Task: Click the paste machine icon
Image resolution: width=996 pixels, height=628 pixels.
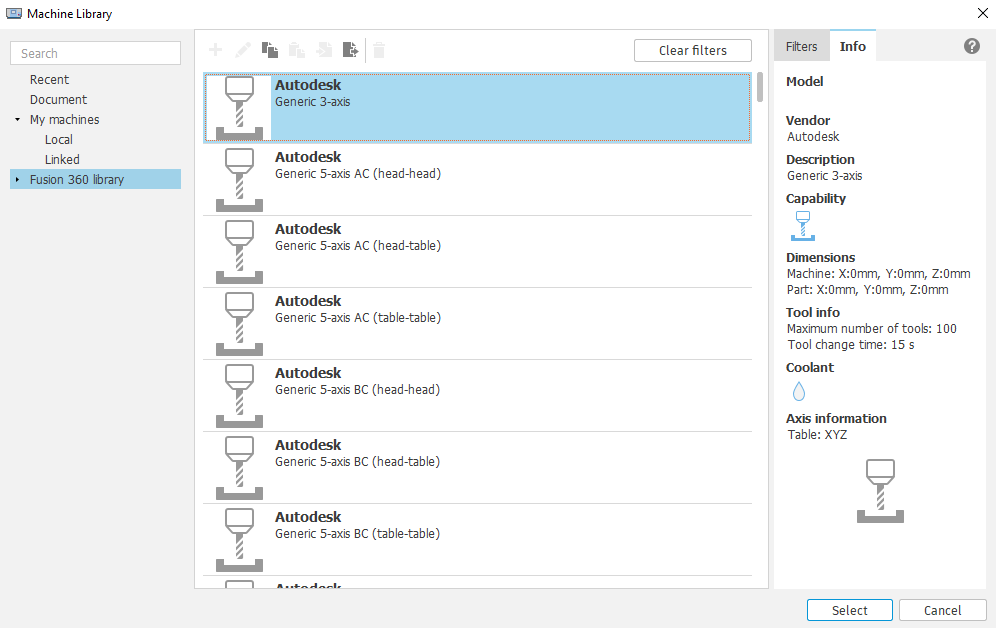Action: [x=296, y=50]
